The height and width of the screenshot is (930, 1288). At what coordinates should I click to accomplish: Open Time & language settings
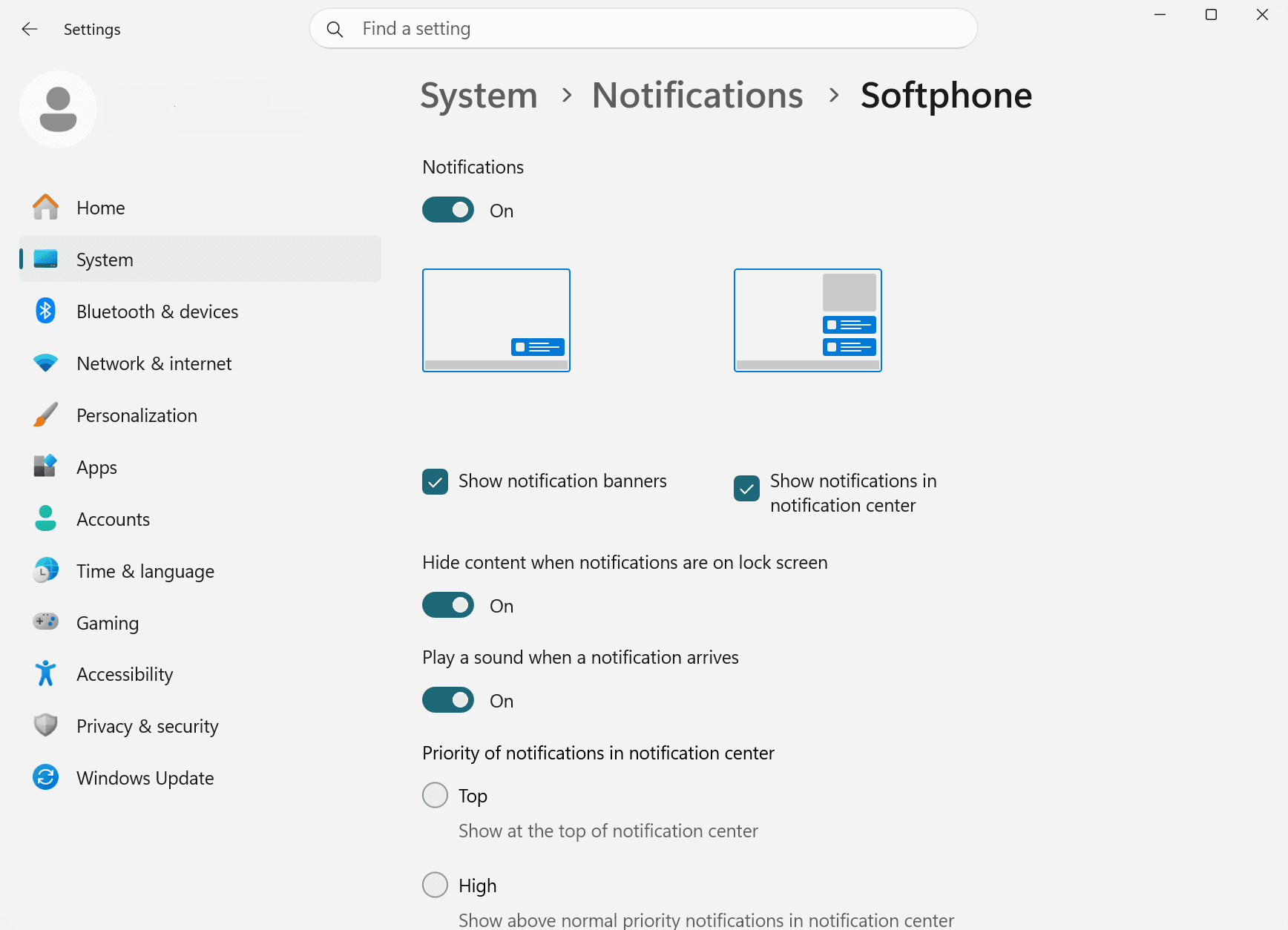click(x=200, y=571)
